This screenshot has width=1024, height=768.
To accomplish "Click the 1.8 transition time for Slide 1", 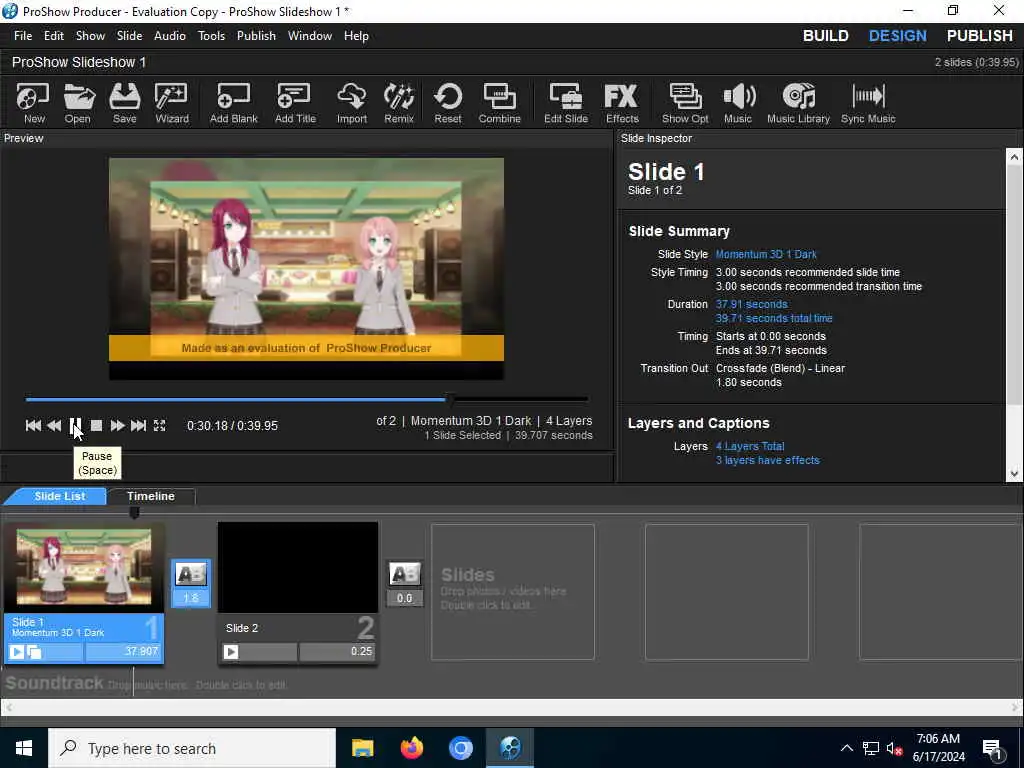I will 191,598.
